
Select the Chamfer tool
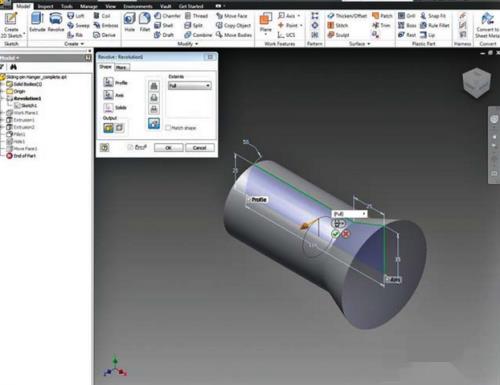pos(167,16)
